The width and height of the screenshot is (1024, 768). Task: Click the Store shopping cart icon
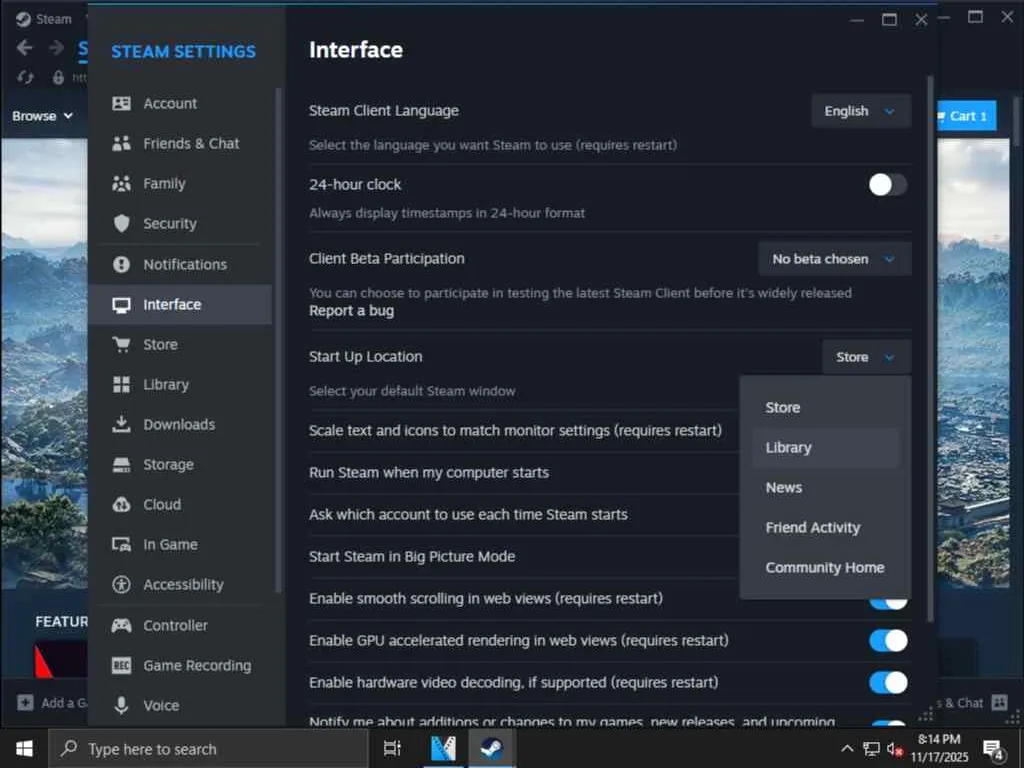[x=121, y=344]
